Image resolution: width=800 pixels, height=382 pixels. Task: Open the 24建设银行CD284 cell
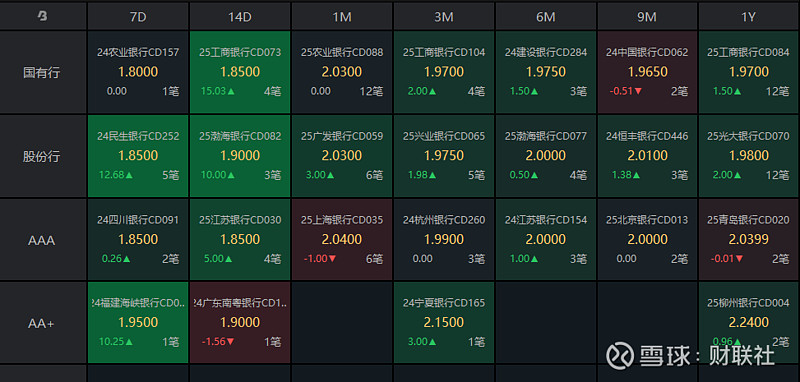[x=546, y=72]
